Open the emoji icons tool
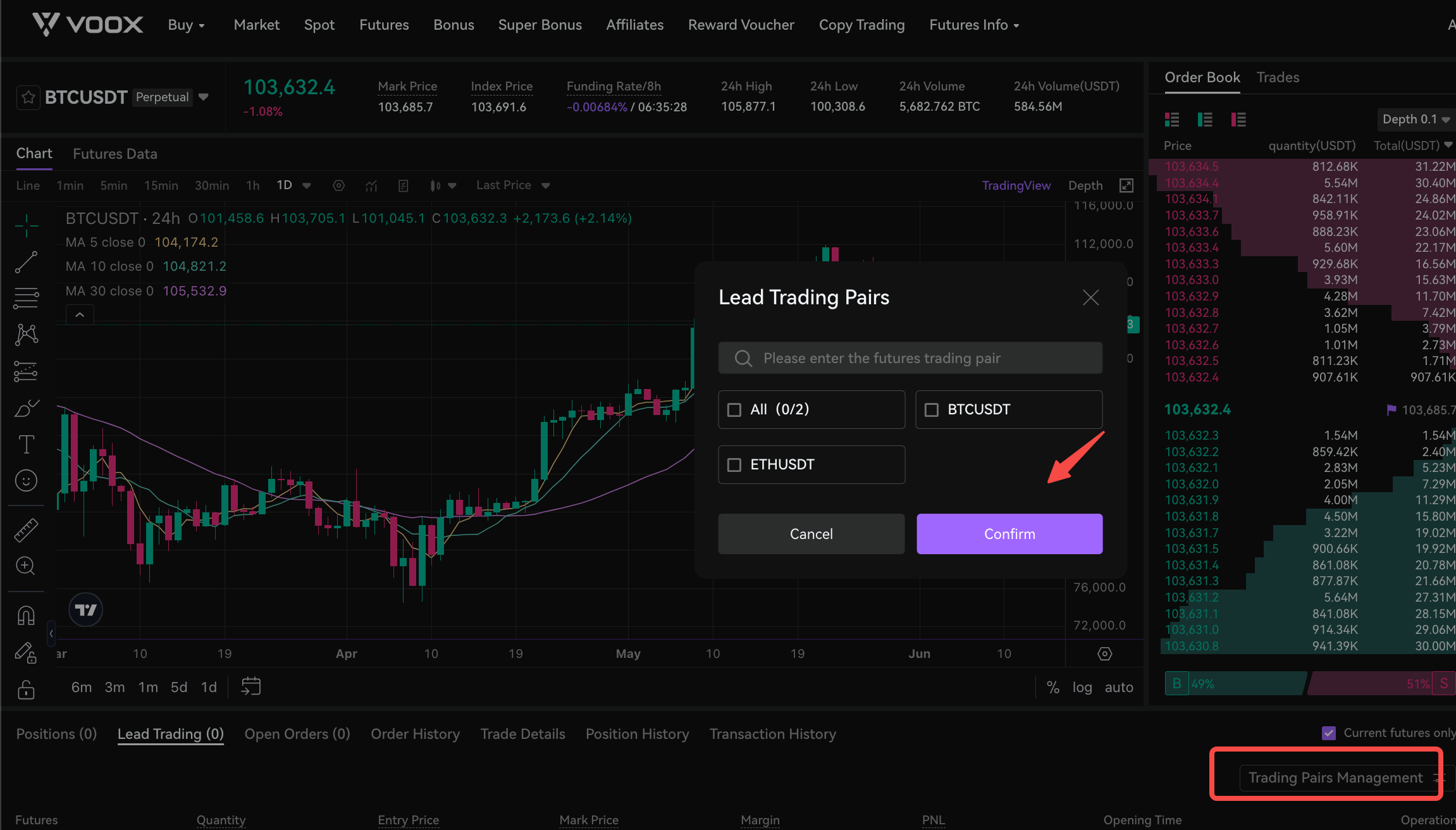This screenshot has height=830, width=1456. pos(27,481)
